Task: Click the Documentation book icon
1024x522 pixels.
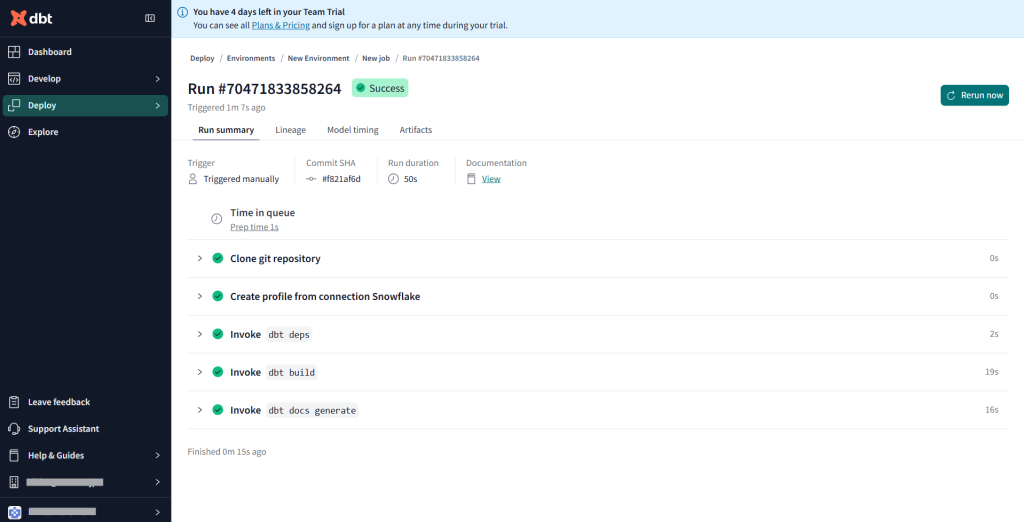Action: [471, 179]
